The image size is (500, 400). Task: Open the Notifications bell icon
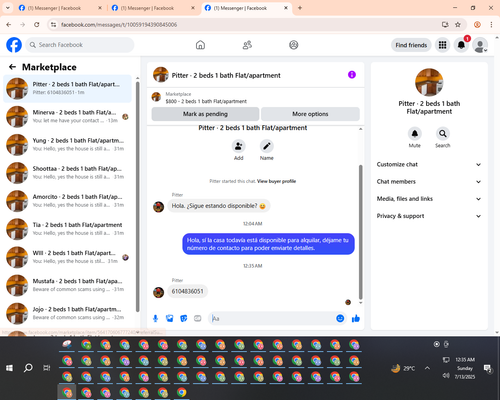[x=461, y=45]
